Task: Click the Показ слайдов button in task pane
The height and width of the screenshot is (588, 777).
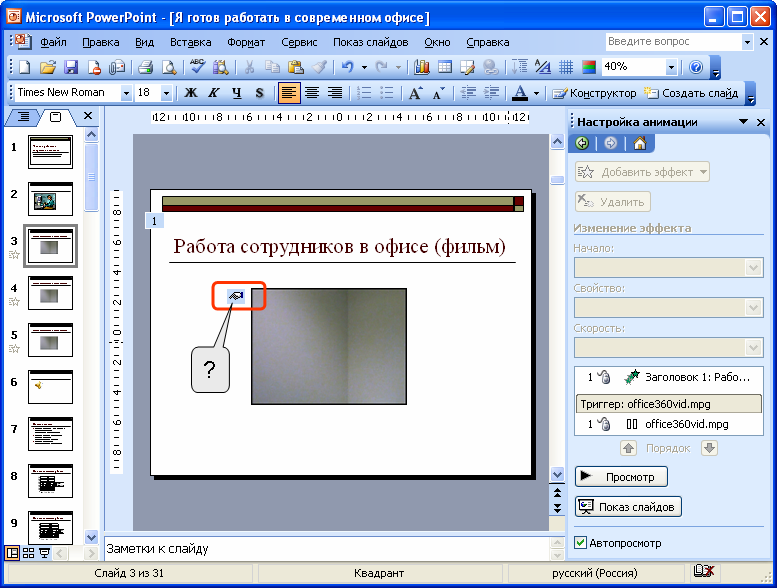Action: pyautogui.click(x=628, y=507)
